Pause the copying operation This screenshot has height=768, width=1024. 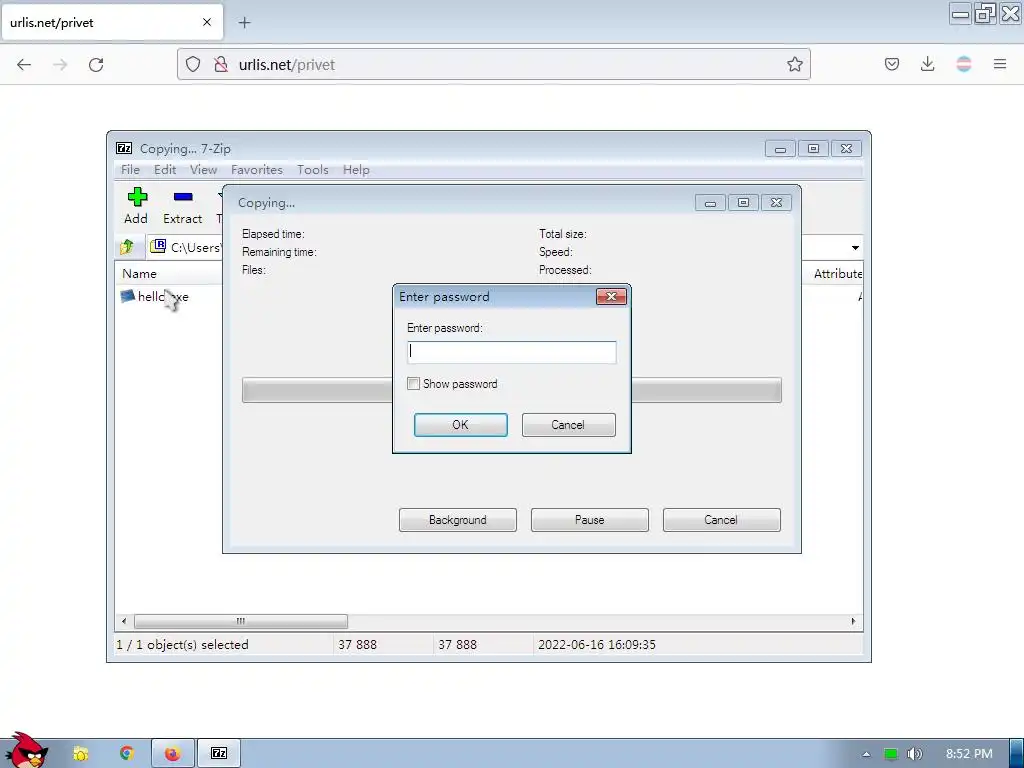[x=590, y=520]
